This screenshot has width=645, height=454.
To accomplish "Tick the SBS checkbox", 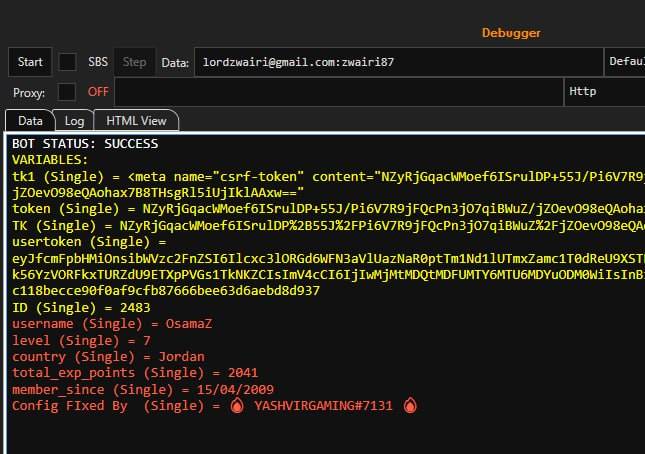I will 67,62.
